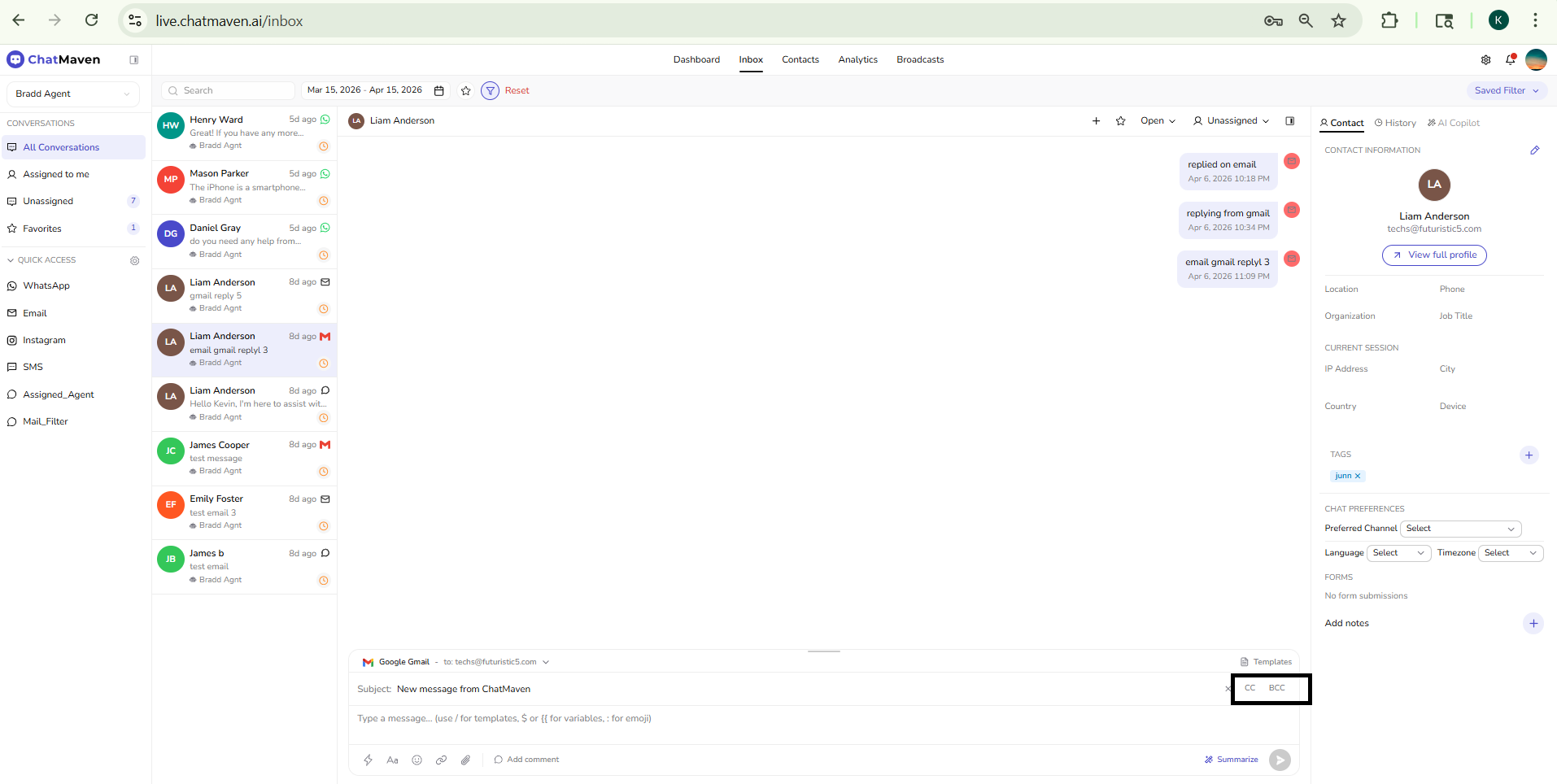Collapse the left sidebar toggle near ChatMaven
The image size is (1557, 784).
134,59
